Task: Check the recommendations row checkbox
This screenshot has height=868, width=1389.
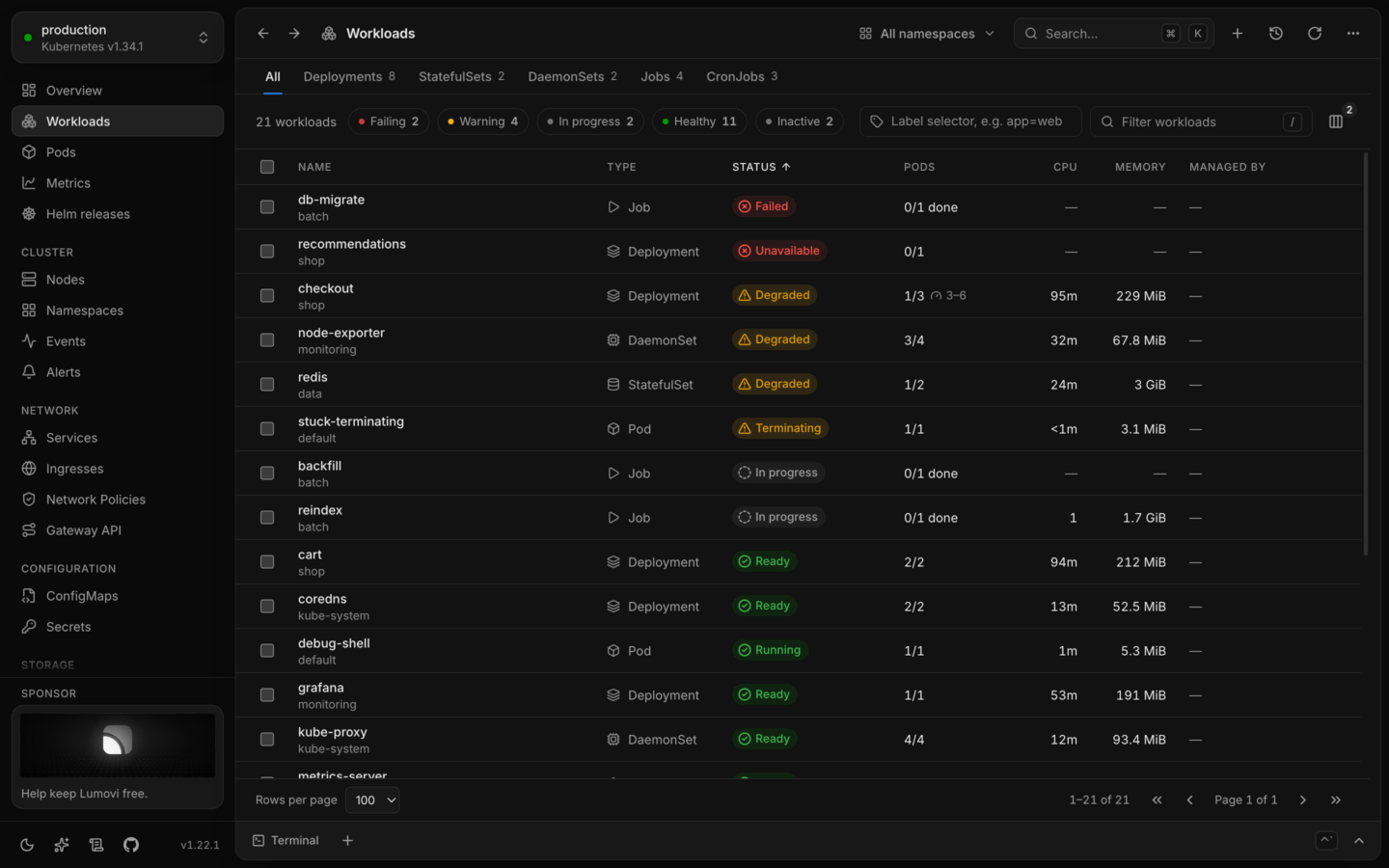Action: (x=267, y=252)
